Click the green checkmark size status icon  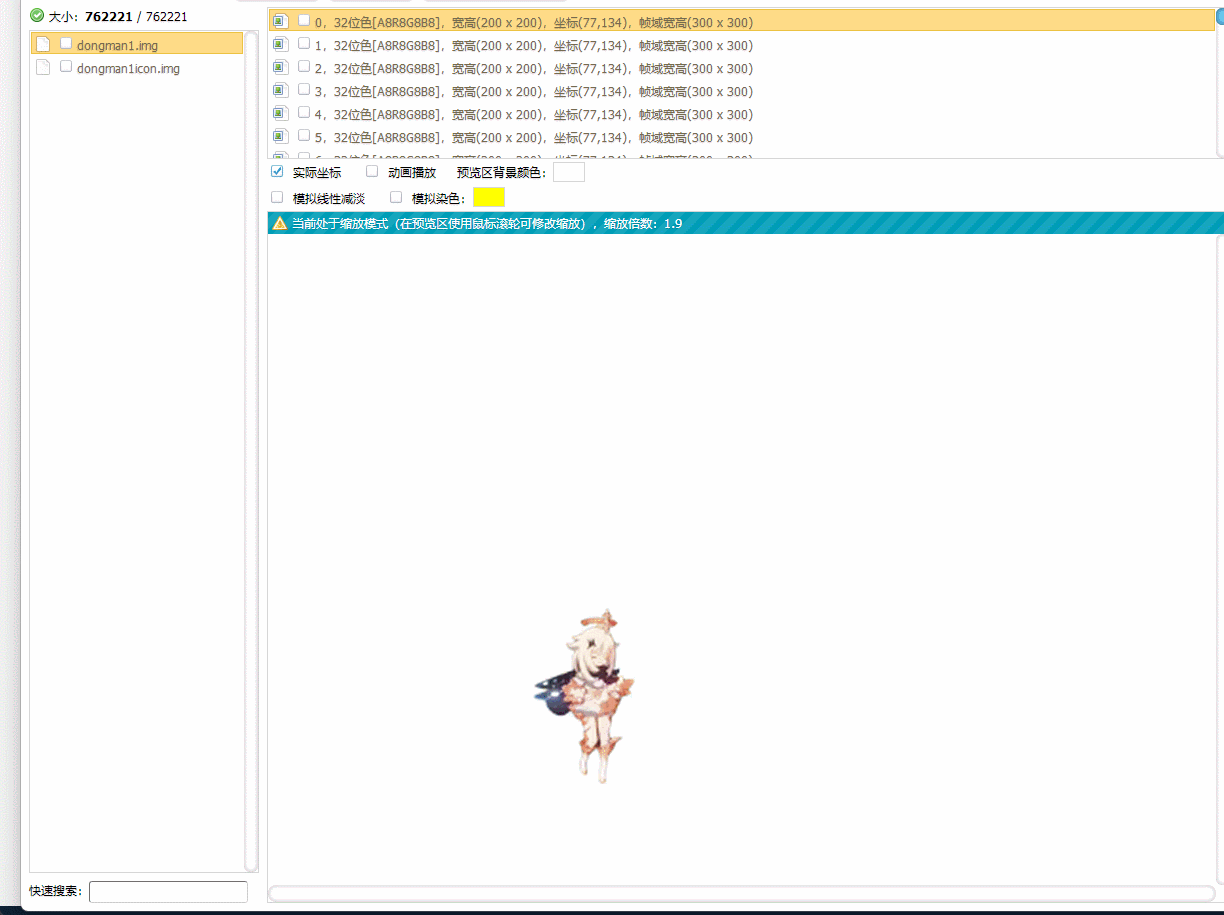[x=37, y=15]
